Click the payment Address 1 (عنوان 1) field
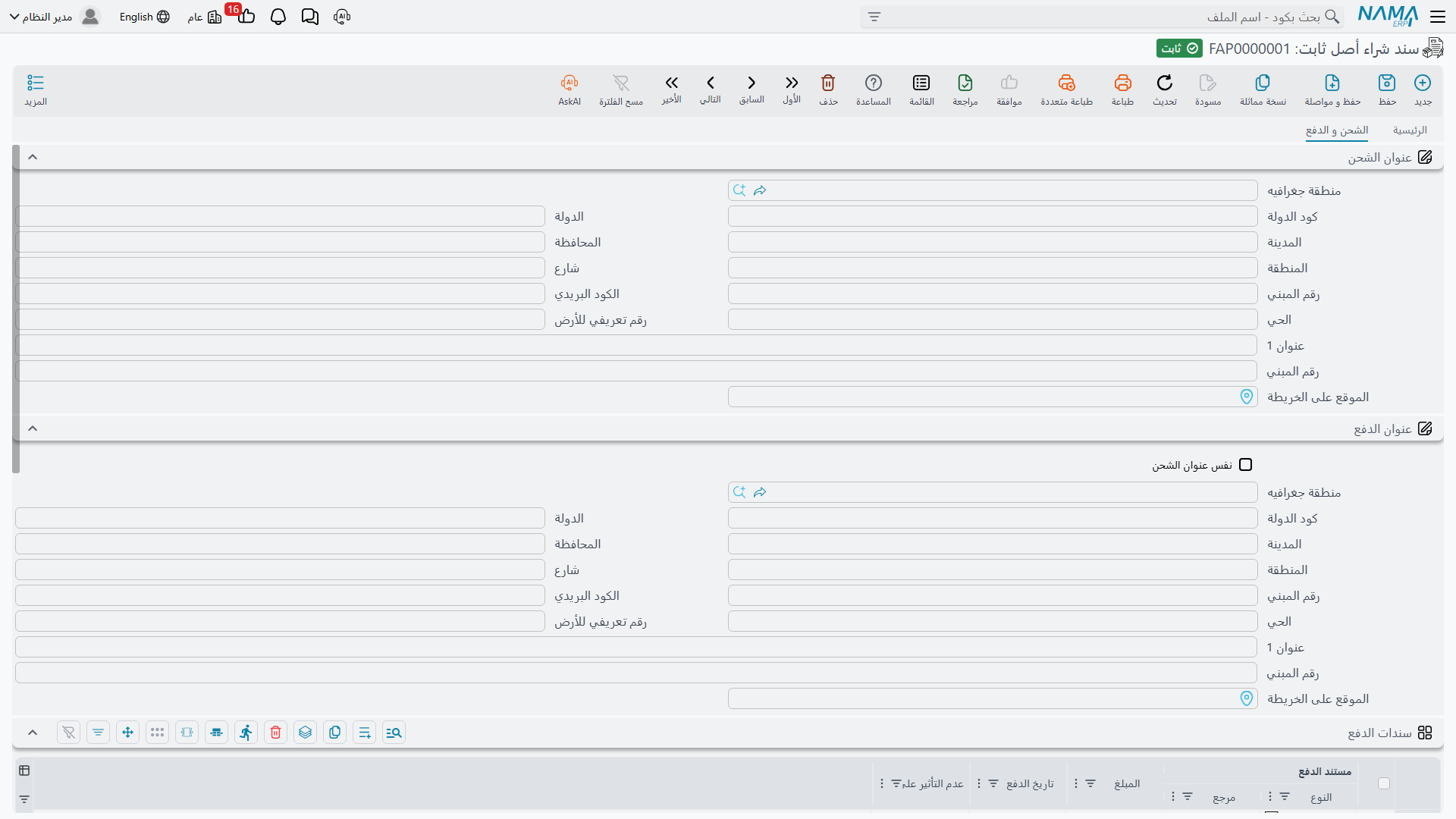This screenshot has height=819, width=1456. (636, 647)
